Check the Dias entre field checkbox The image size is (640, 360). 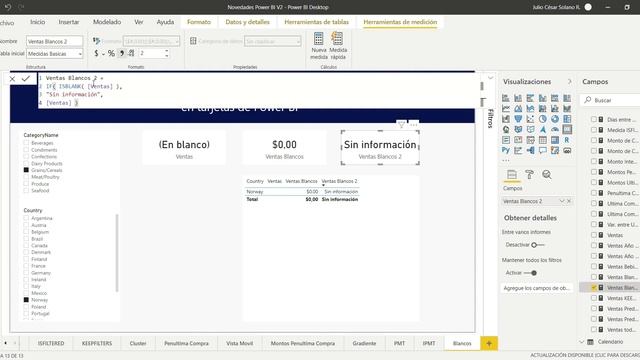click(x=594, y=119)
